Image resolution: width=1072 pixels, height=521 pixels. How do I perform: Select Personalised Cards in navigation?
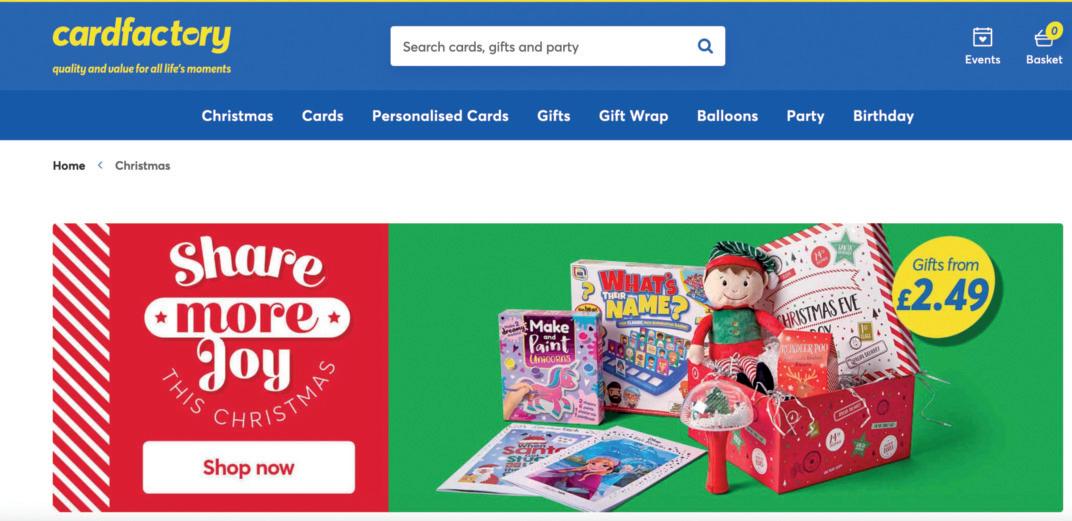[440, 116]
